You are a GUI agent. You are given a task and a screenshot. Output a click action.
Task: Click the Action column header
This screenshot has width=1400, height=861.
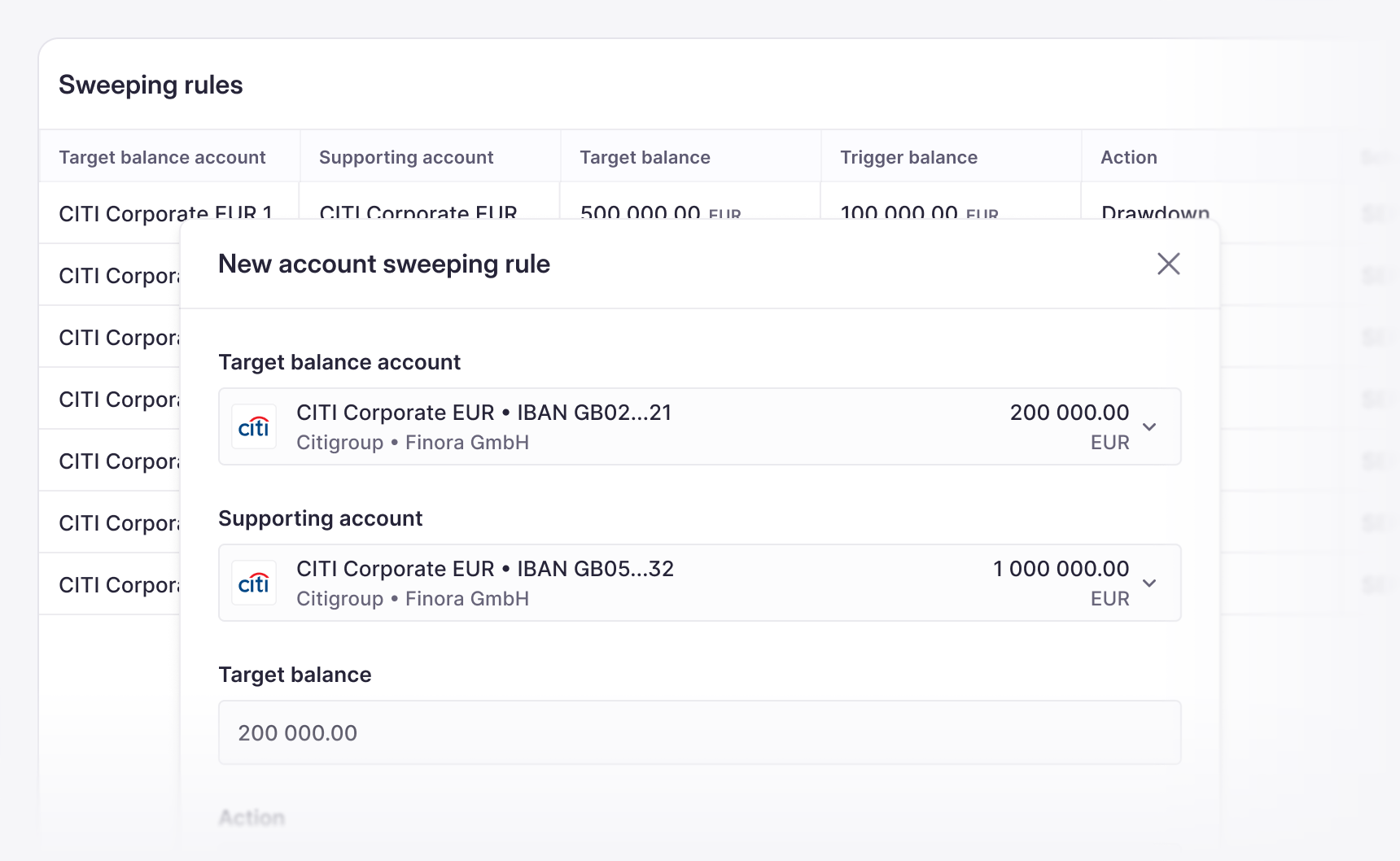point(1128,157)
